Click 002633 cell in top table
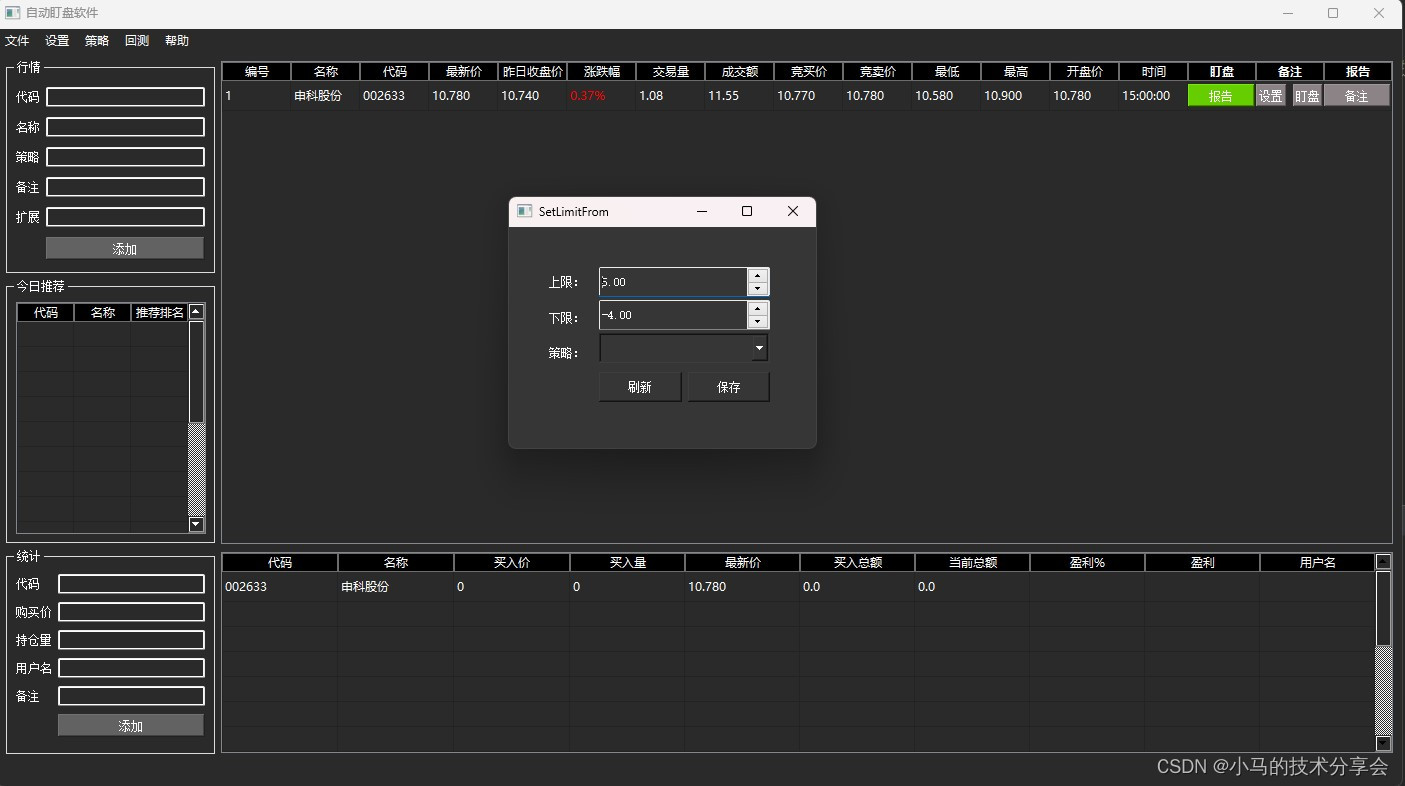This screenshot has width=1405, height=786. click(x=395, y=96)
